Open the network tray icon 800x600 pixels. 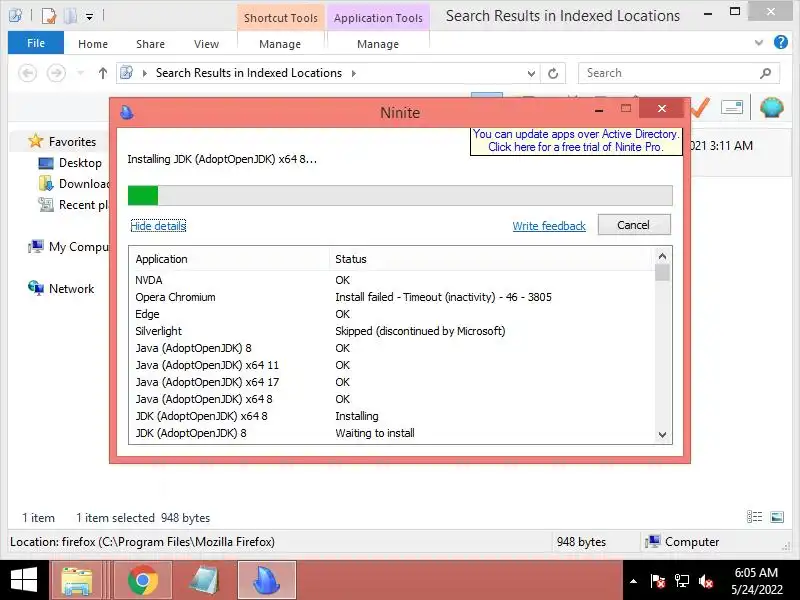(682, 581)
